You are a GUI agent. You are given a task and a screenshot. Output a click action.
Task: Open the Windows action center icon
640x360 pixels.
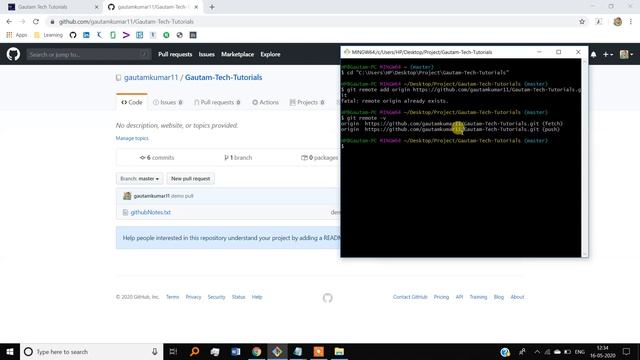coord(627,351)
